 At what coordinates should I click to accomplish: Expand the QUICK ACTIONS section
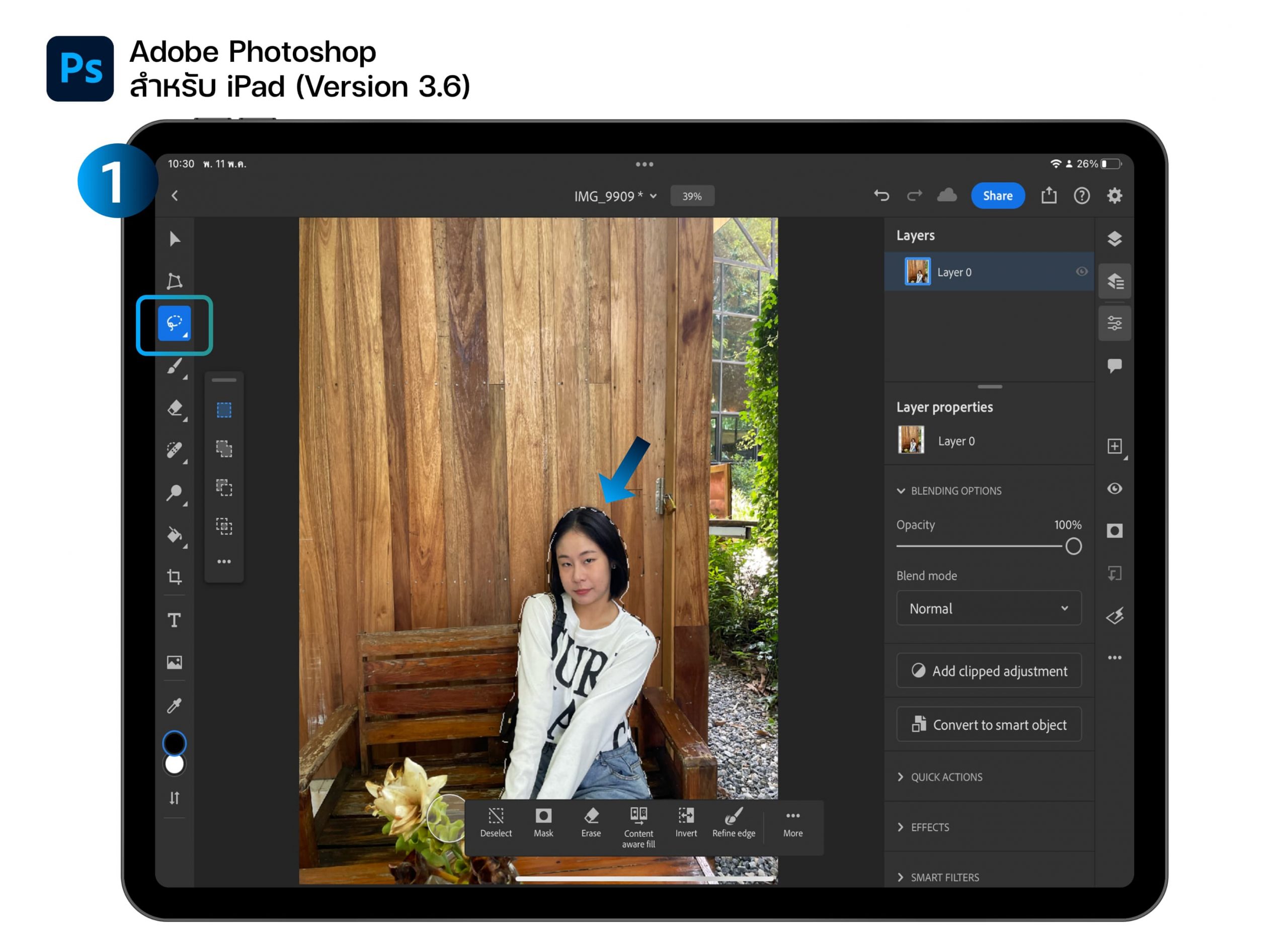[946, 777]
